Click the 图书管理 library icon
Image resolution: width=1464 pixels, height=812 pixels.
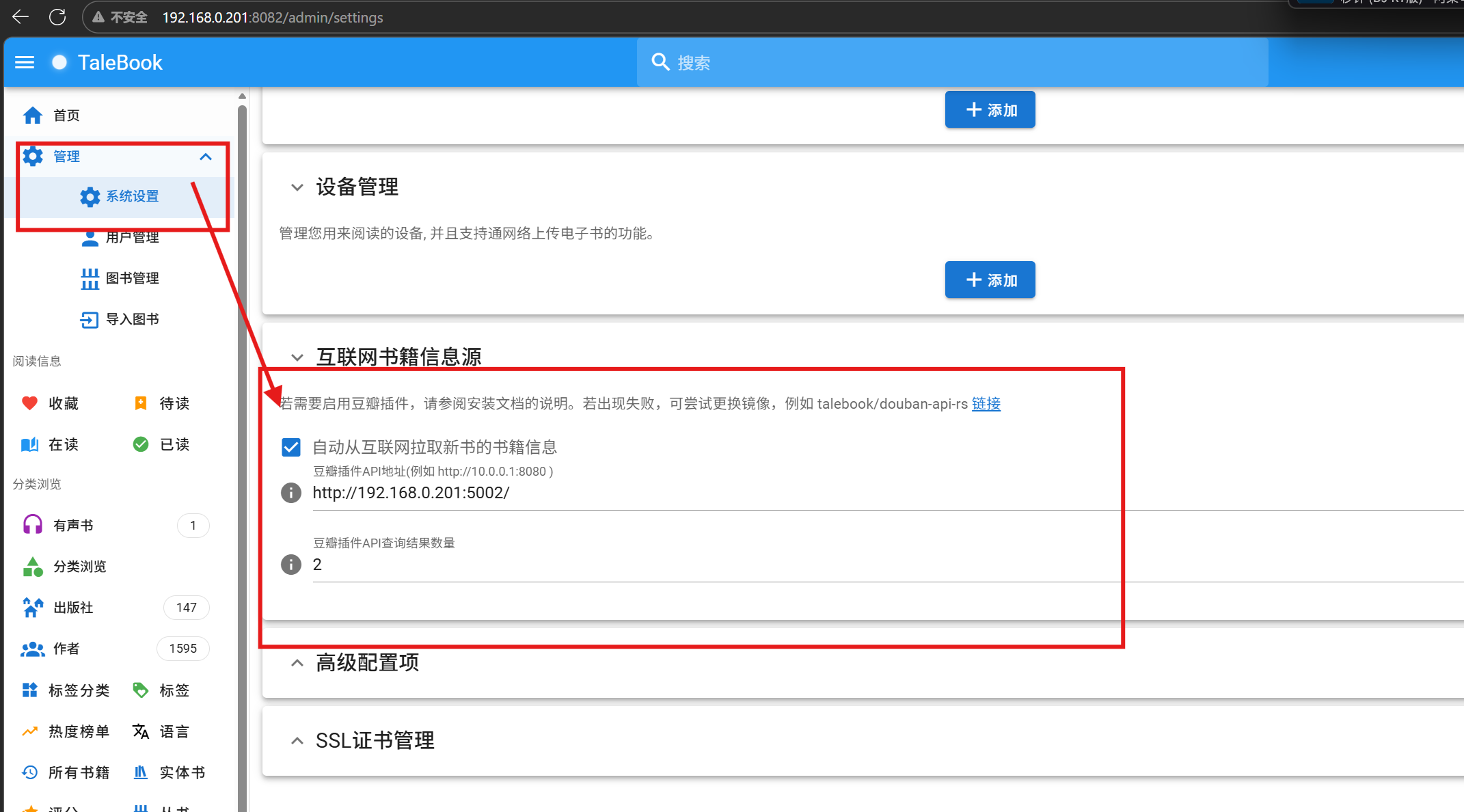click(90, 278)
